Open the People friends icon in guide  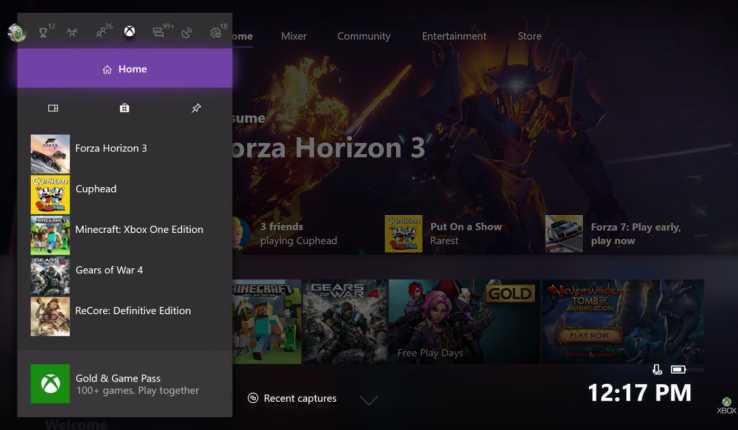coord(101,33)
